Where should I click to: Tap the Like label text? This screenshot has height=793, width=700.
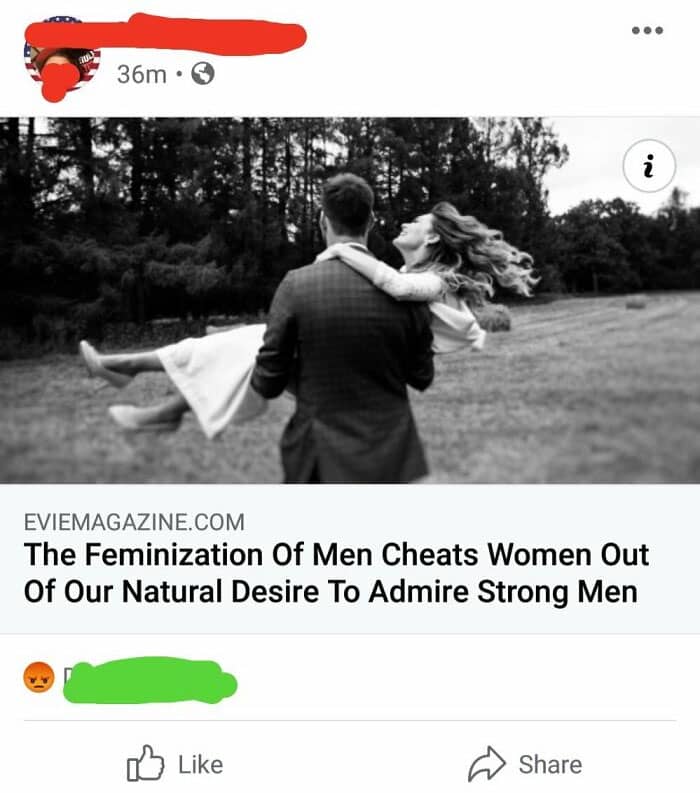[200, 765]
